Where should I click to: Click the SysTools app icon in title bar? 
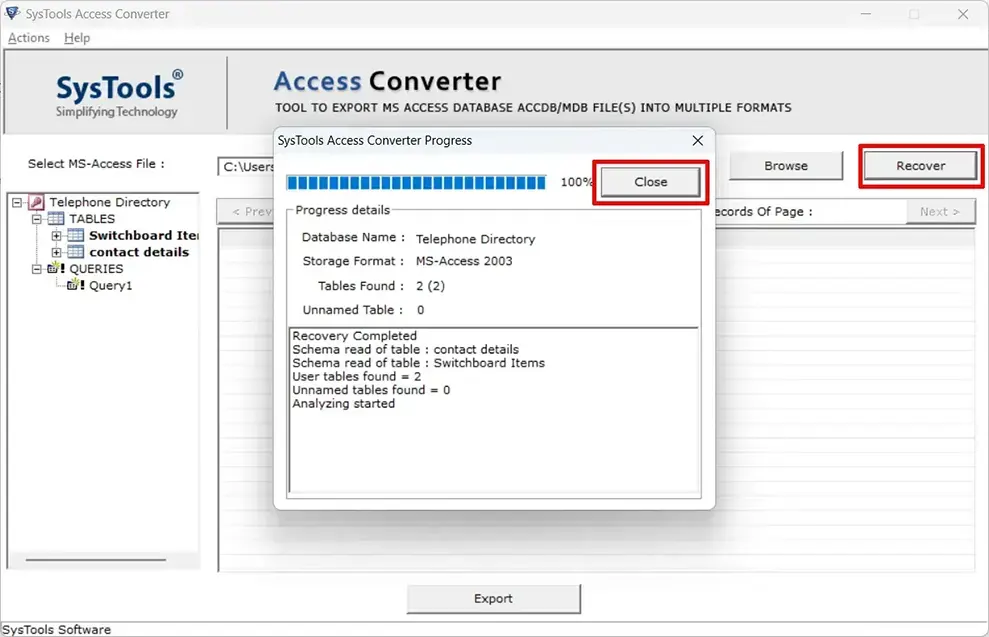pyautogui.click(x=12, y=13)
